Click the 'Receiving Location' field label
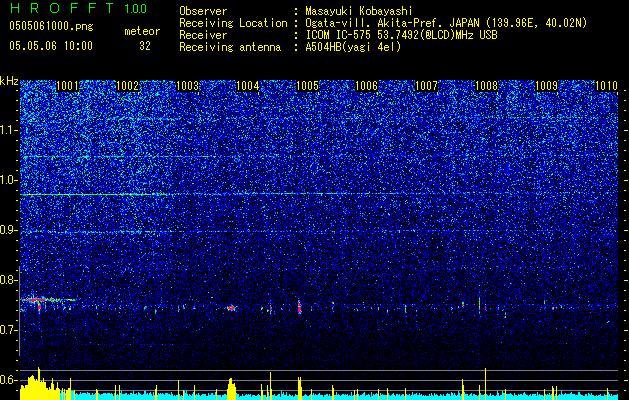The width and height of the screenshot is (629, 400). 233,23
